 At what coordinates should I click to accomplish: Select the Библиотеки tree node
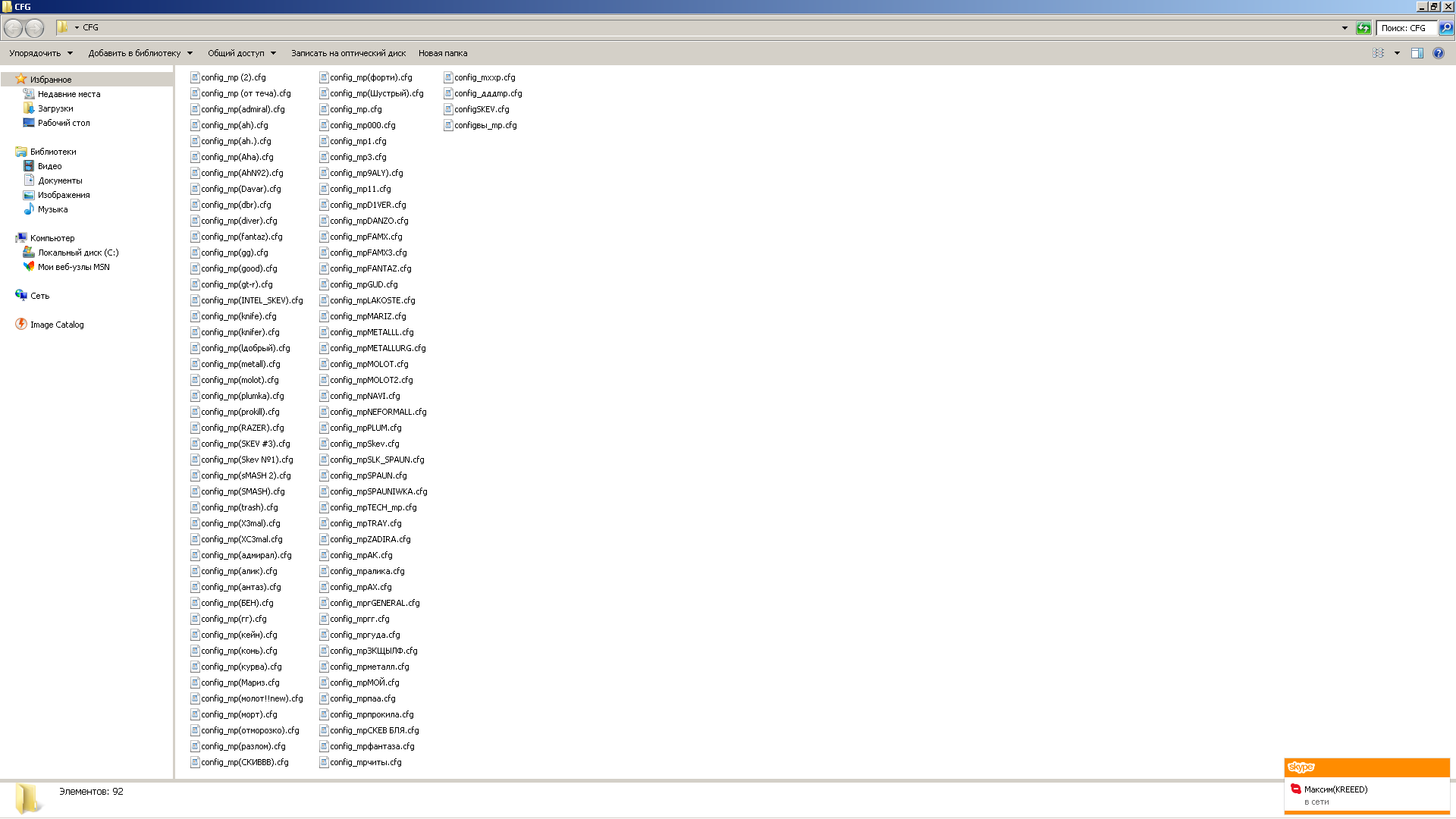tap(53, 152)
